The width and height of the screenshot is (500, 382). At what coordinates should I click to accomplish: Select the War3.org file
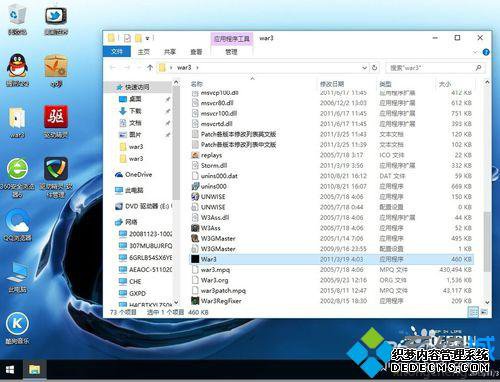point(331,280)
